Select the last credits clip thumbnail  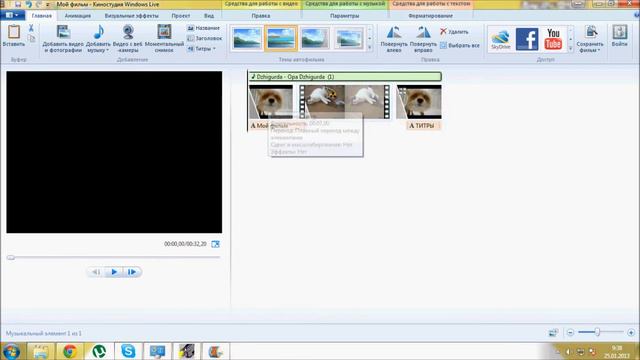(x=419, y=102)
